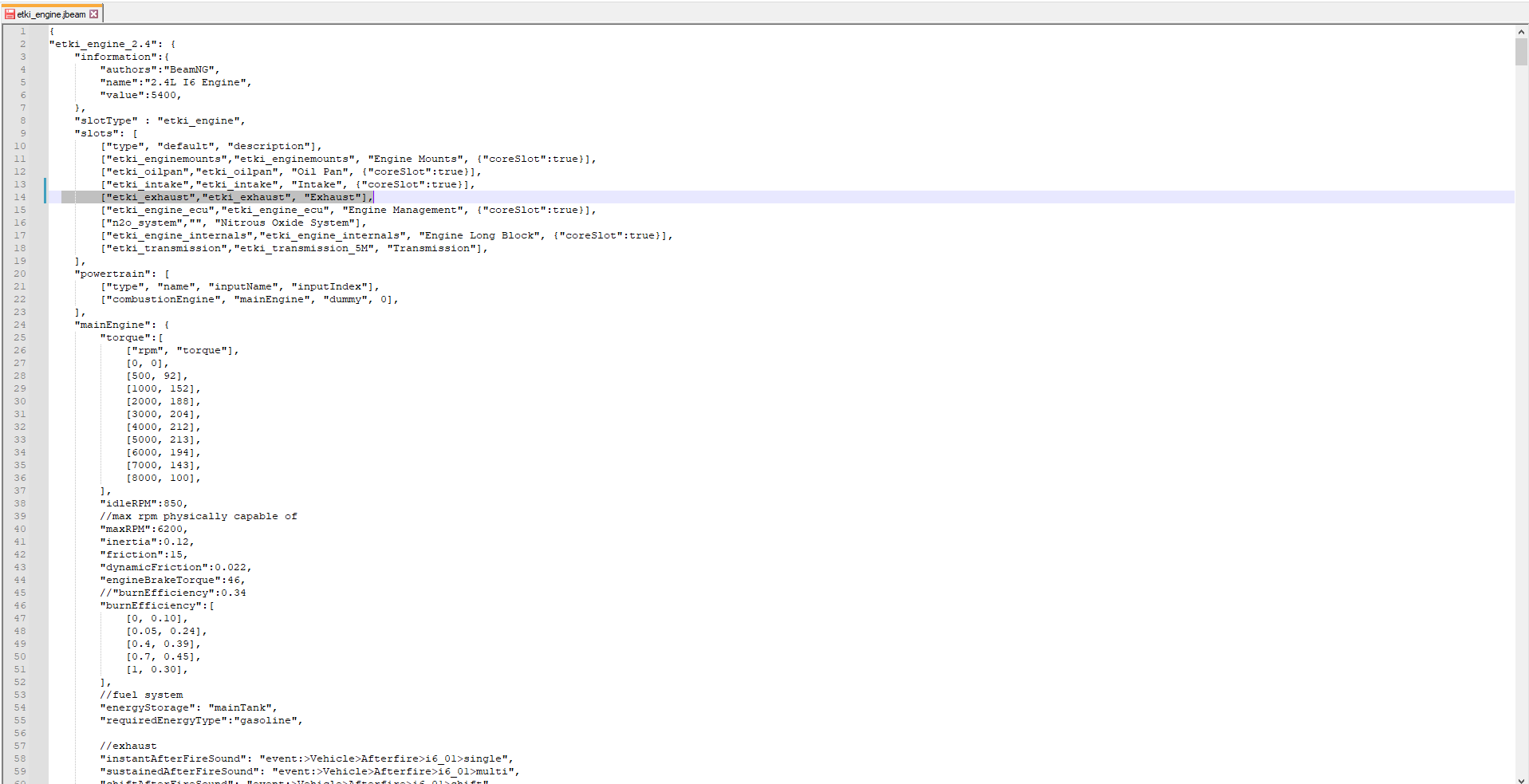Click "authors":"BeamNG" line
This screenshot has width=1529, height=784.
160,69
